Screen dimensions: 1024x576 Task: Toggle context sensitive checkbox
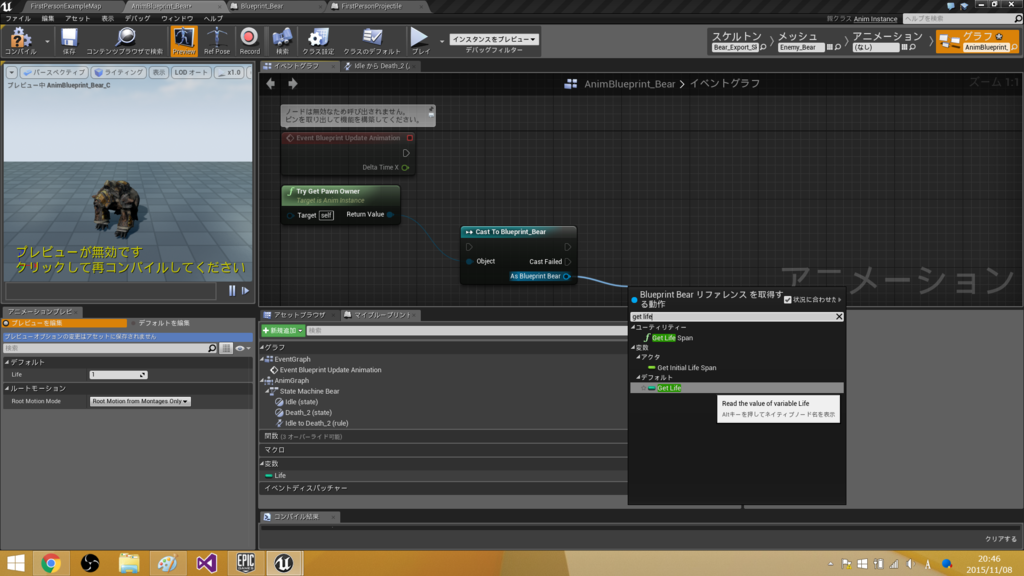coord(788,300)
